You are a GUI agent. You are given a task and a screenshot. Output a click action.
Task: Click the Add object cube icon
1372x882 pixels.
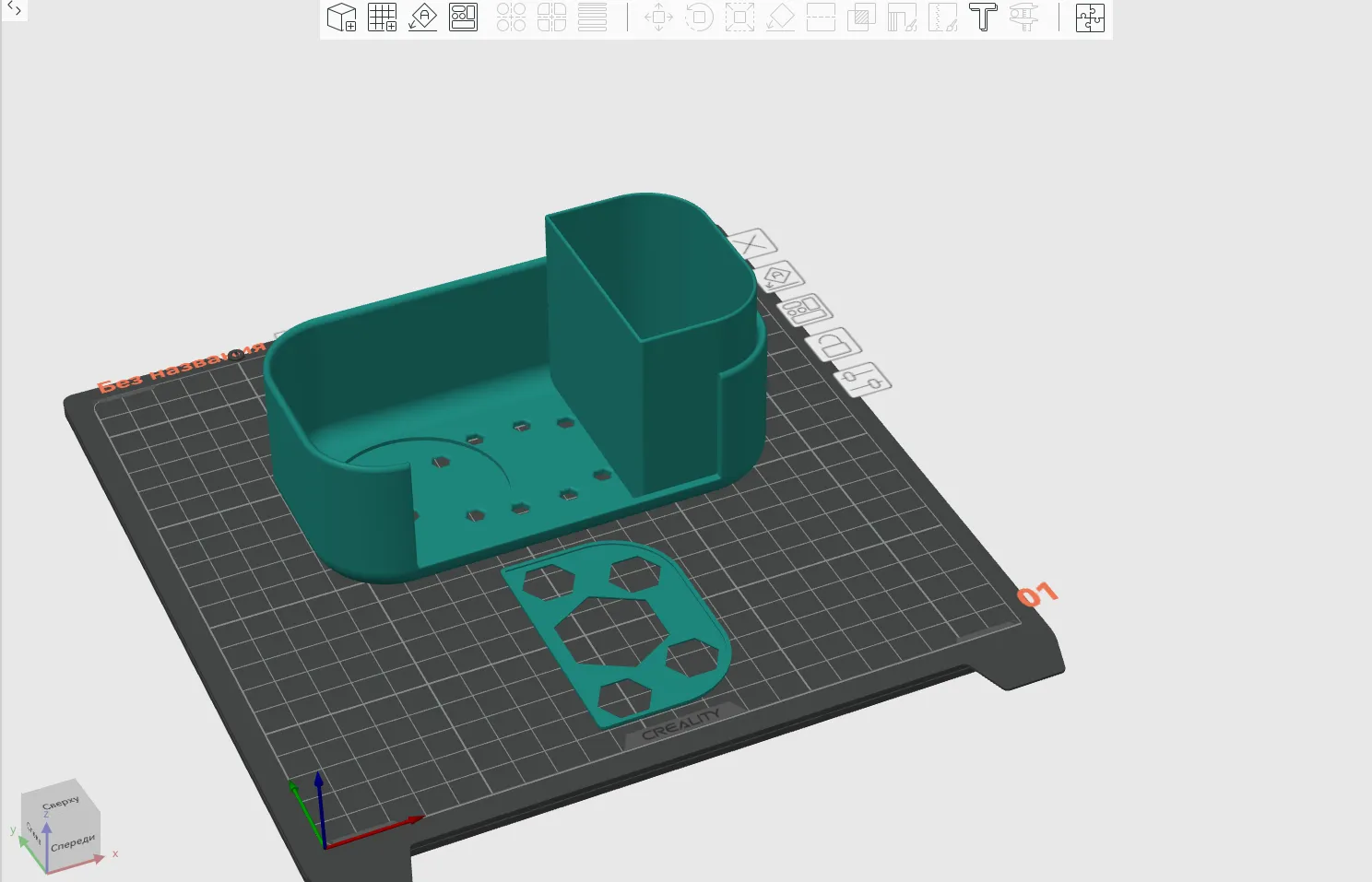341,18
